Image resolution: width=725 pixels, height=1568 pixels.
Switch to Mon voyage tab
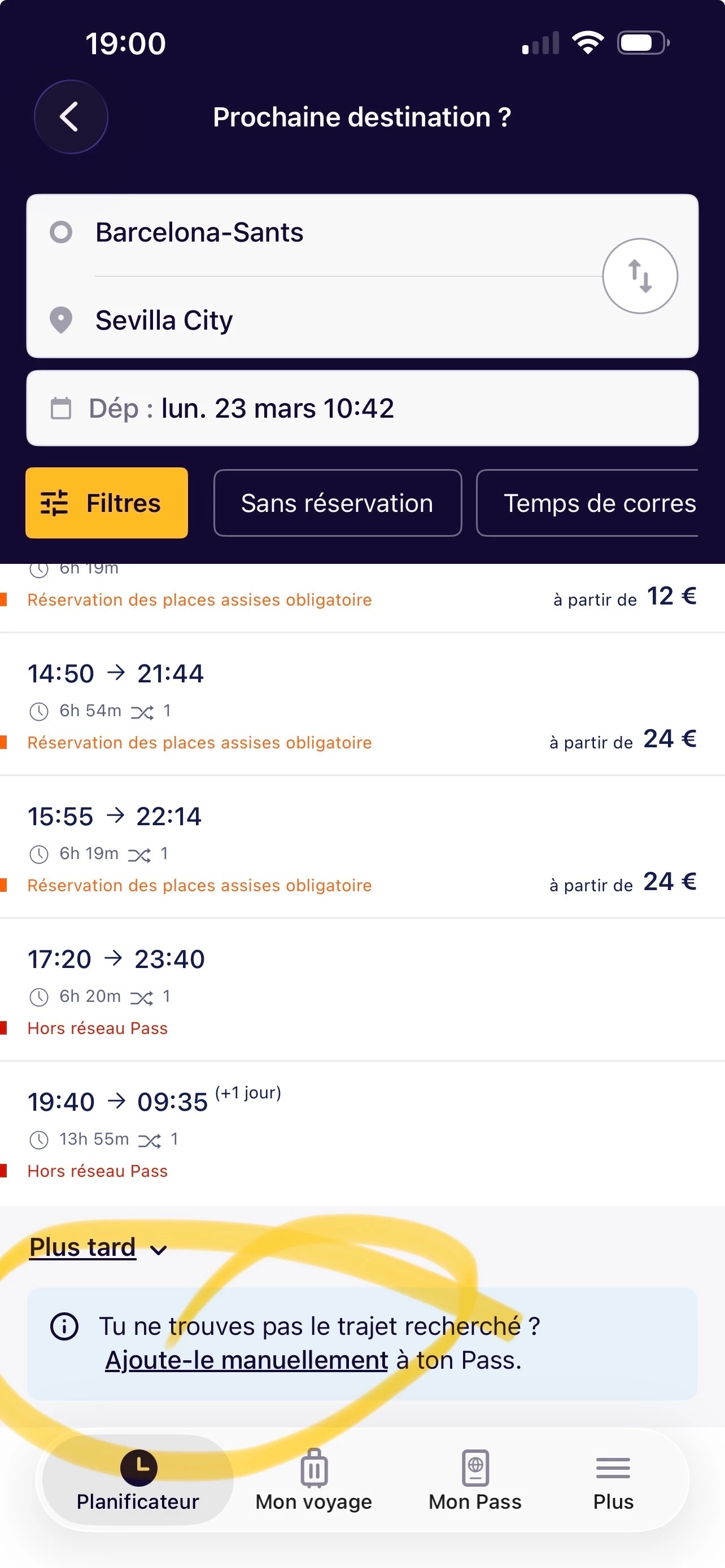313,1479
